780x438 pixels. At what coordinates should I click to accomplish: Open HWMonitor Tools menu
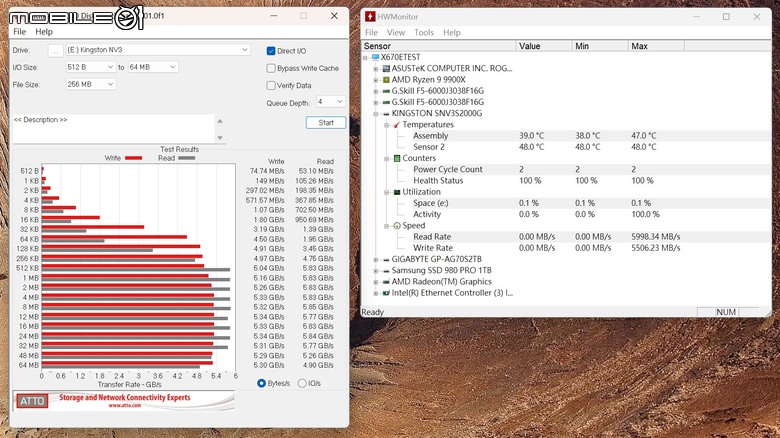(x=424, y=32)
